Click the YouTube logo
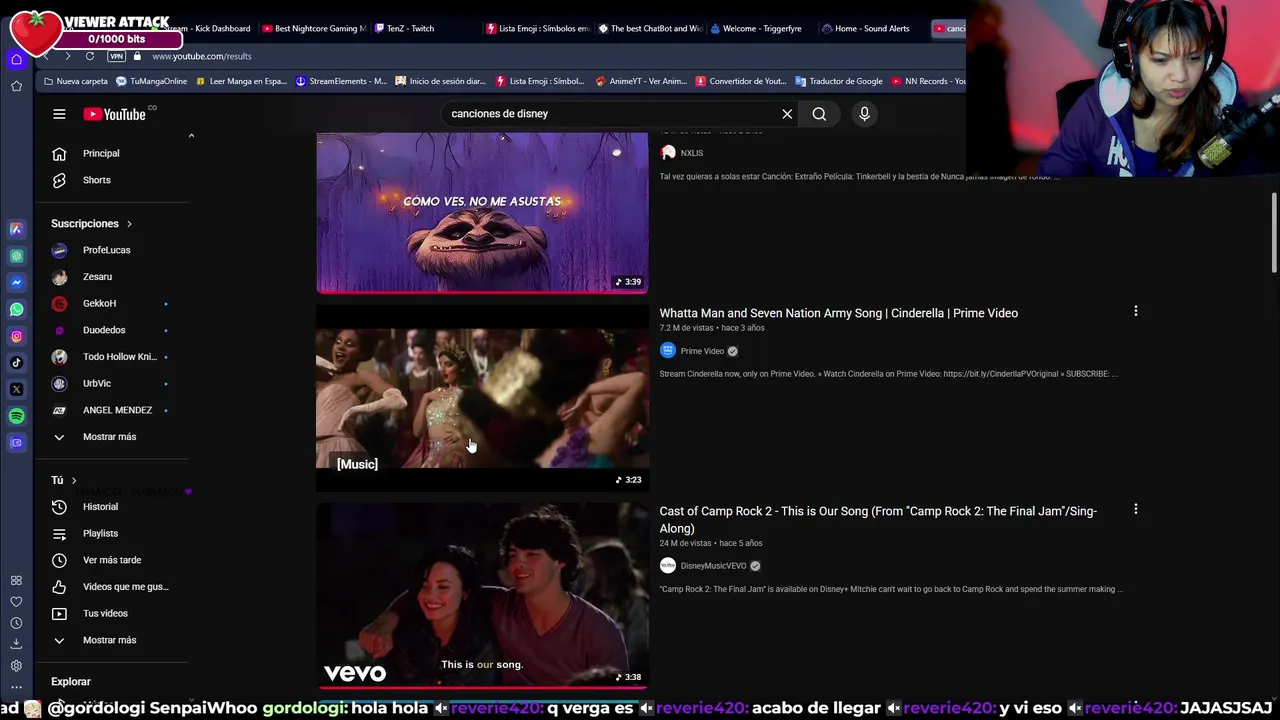This screenshot has height=720, width=1280. coord(115,114)
